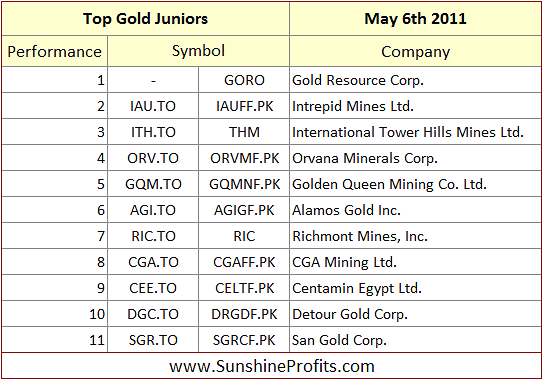Select the SGR.TO symbol cell
Screen dimensions: 543x380
(x=153, y=340)
